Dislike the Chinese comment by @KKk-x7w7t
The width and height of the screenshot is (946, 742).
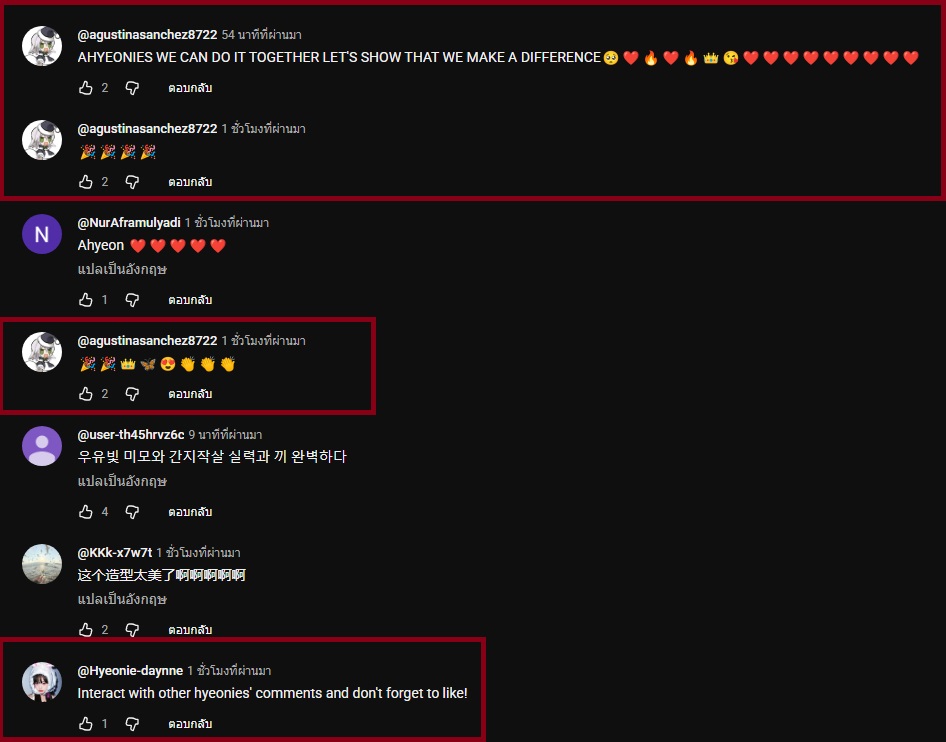click(132, 630)
